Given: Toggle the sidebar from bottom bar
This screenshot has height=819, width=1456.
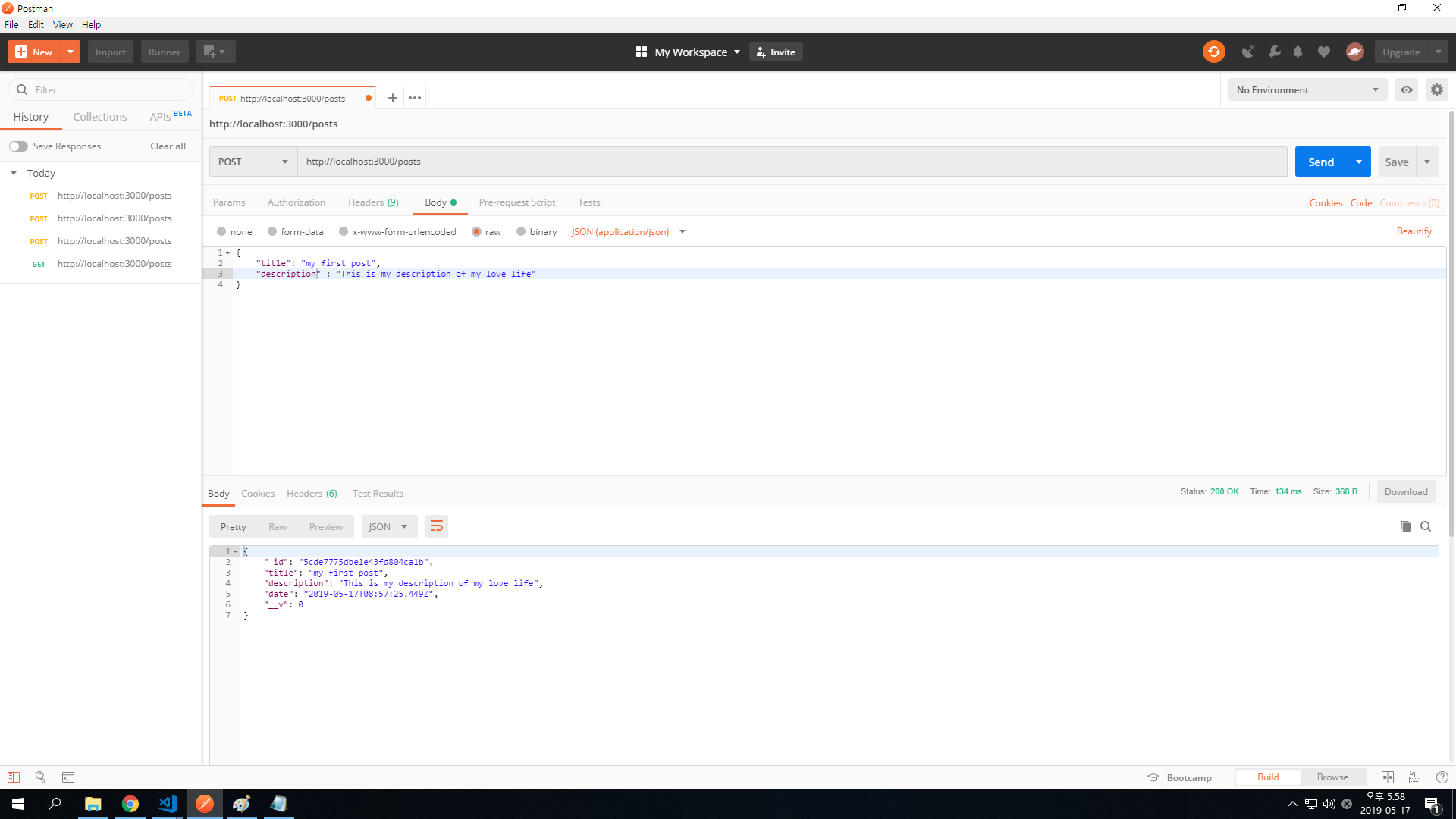Looking at the screenshot, I should tap(14, 777).
